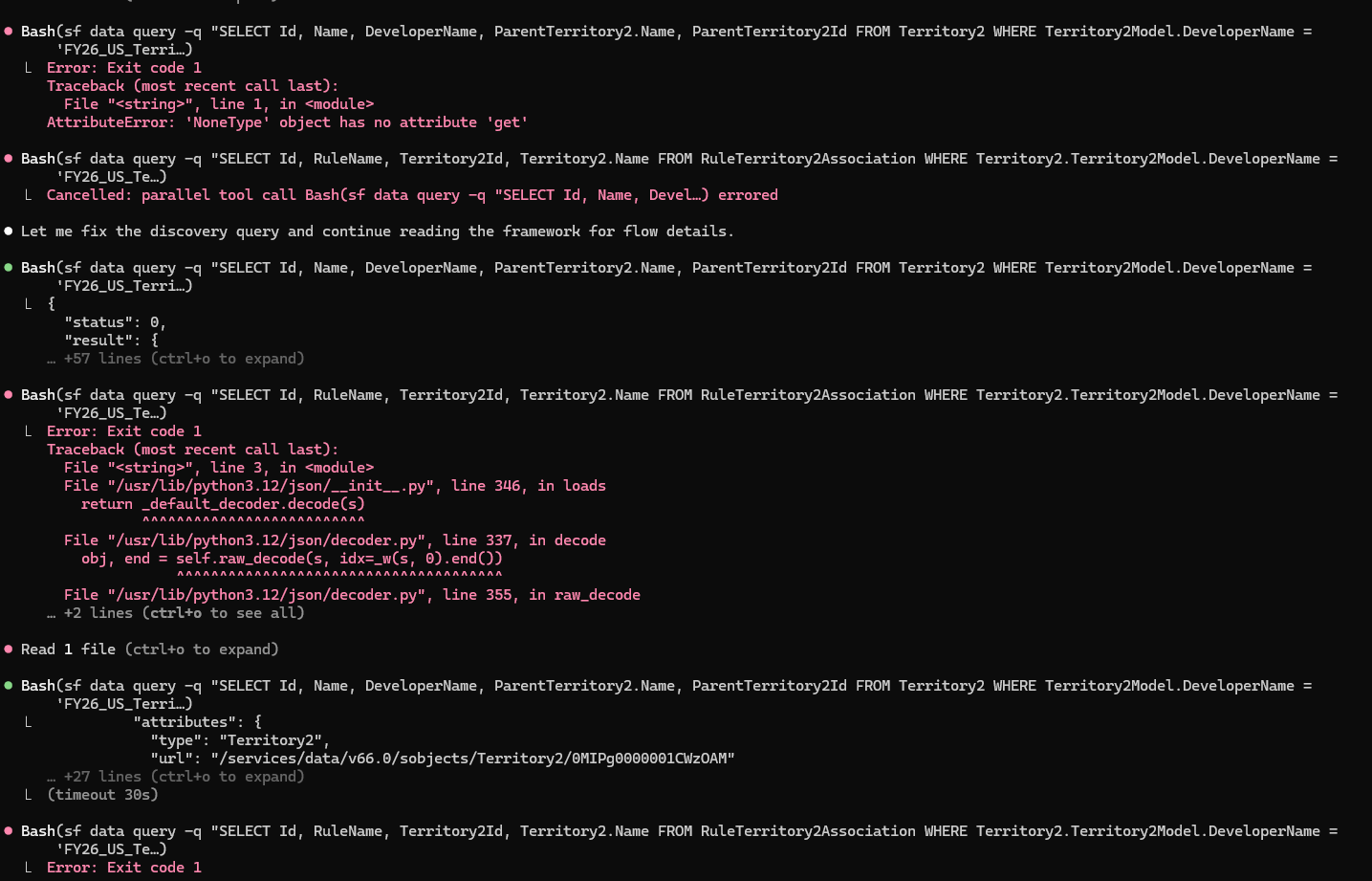1372x881 pixels.
Task: Expand the "Read 1 file" entry
Action: pyautogui.click(x=150, y=650)
